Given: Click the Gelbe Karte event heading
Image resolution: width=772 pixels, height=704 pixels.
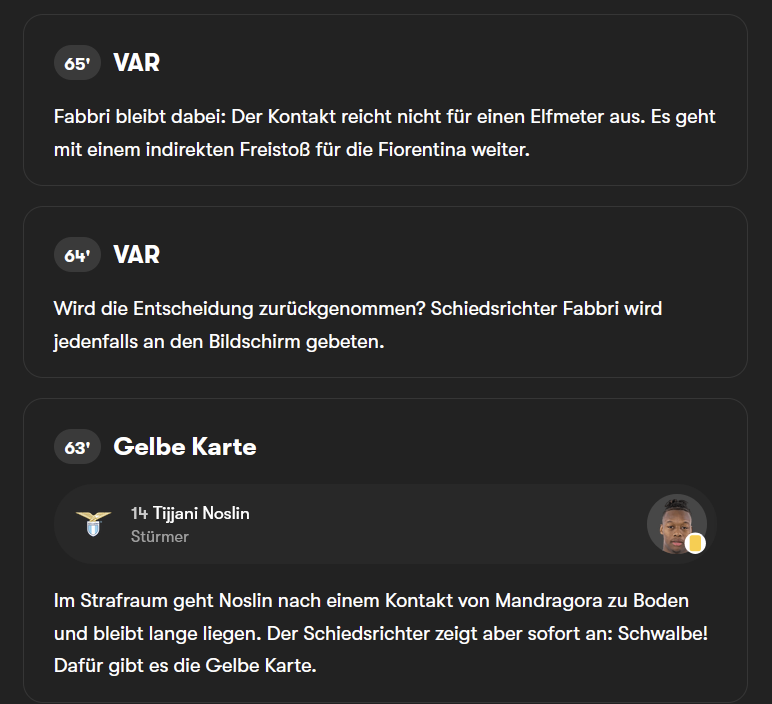Looking at the screenshot, I should tap(185, 447).
